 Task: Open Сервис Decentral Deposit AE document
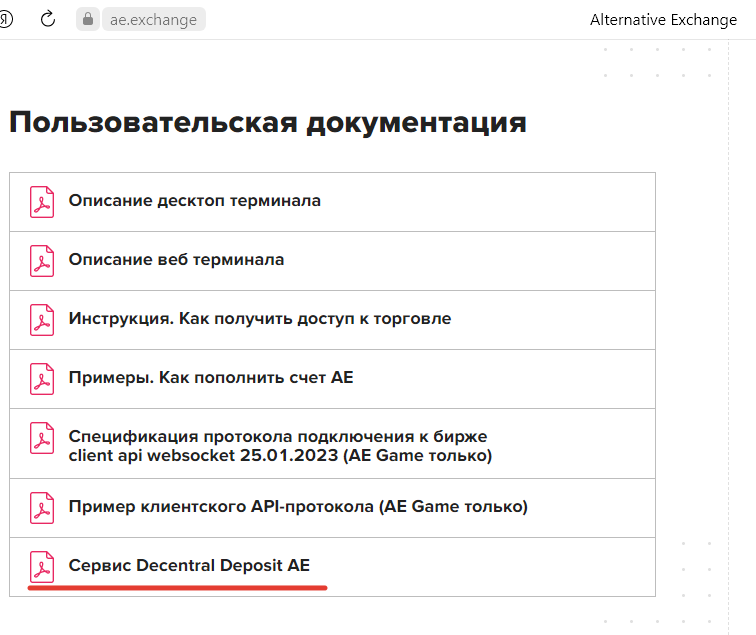click(189, 566)
